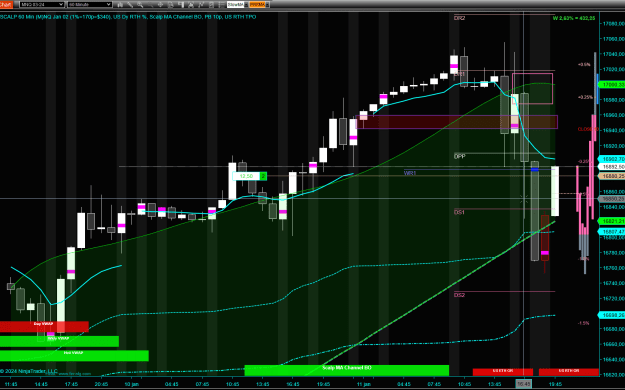Click the tan 16880,25 price marker
This screenshot has width=625, height=390.
pyautogui.click(x=612, y=176)
